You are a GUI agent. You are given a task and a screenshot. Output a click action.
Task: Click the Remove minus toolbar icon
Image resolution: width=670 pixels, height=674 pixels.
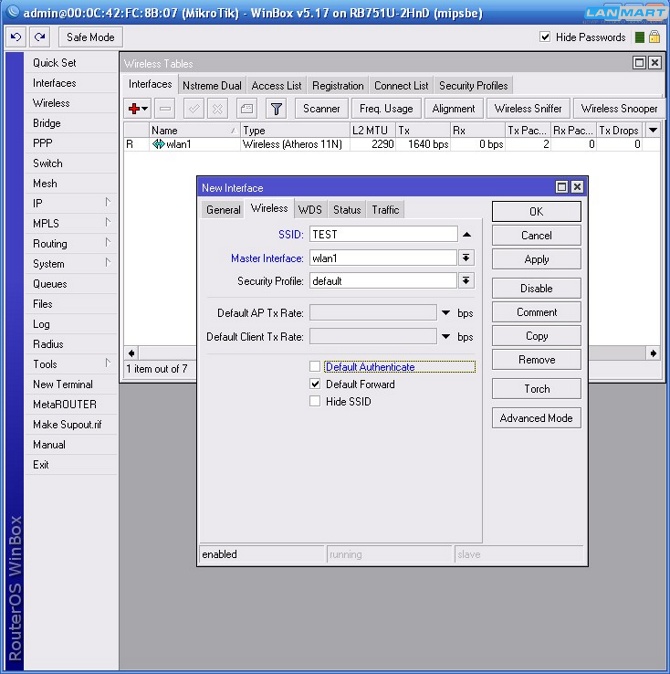[165, 109]
